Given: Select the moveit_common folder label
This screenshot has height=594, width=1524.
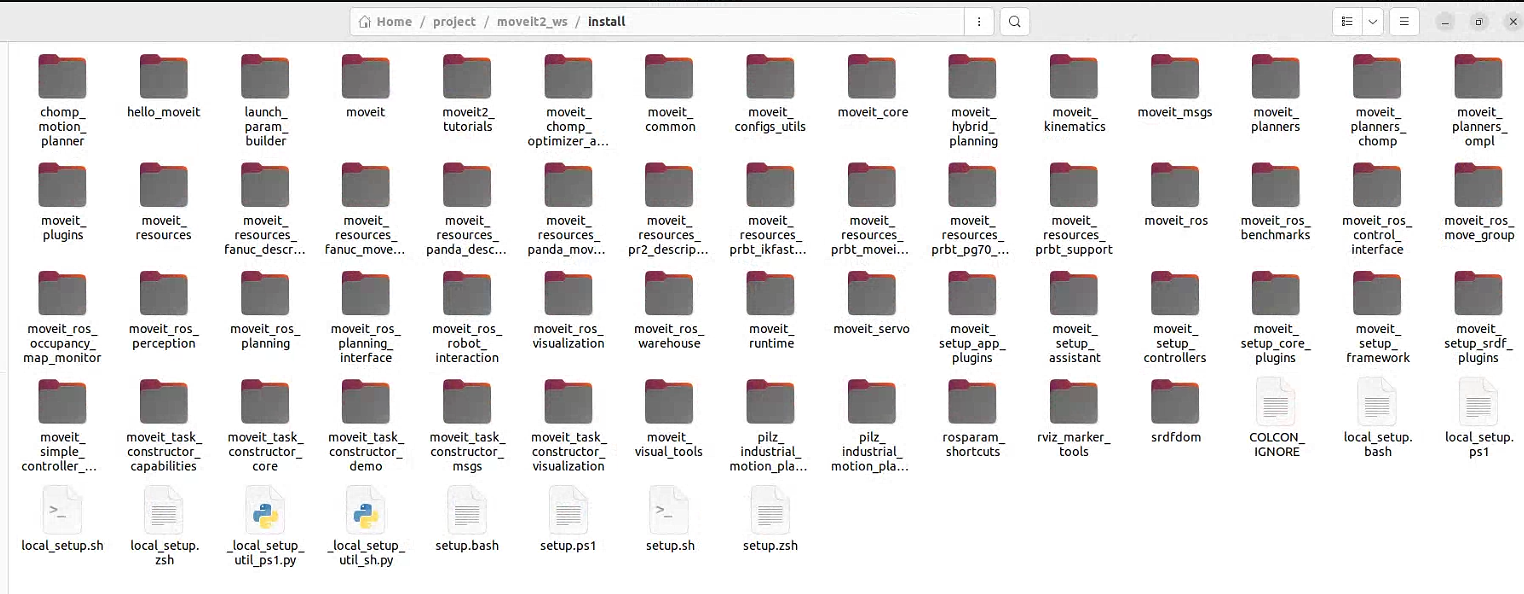Looking at the screenshot, I should 670,119.
